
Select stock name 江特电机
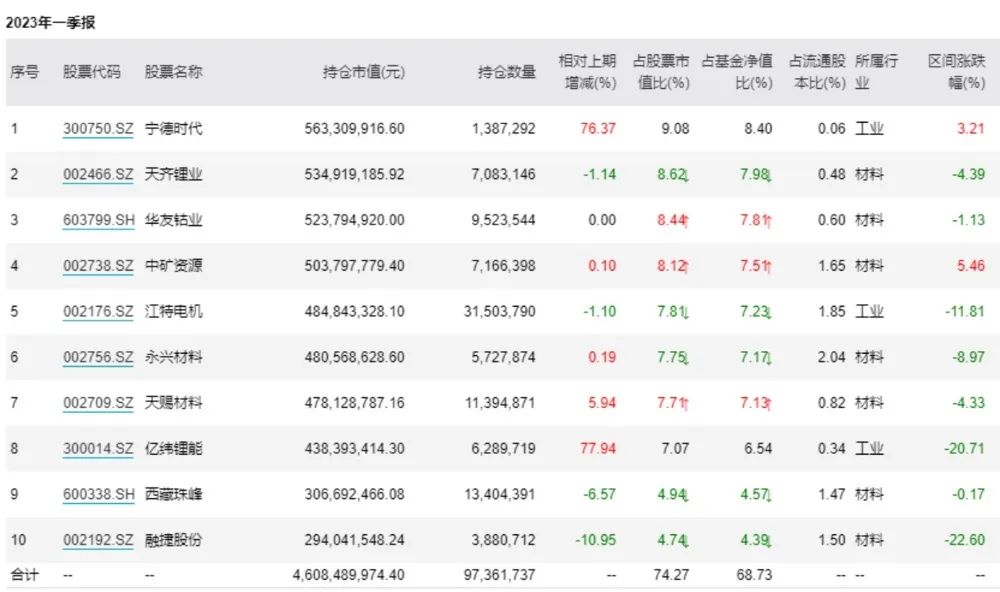coord(173,311)
